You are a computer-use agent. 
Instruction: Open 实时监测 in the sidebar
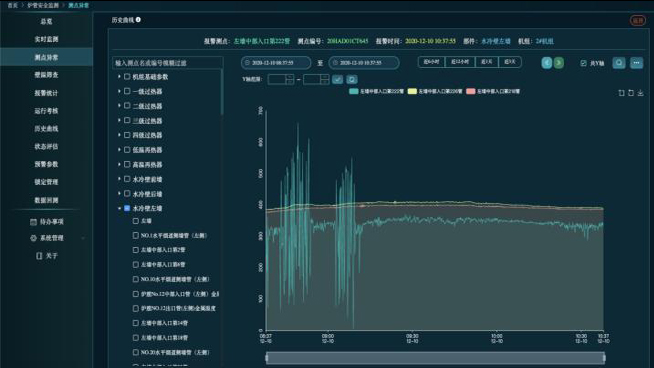point(46,39)
